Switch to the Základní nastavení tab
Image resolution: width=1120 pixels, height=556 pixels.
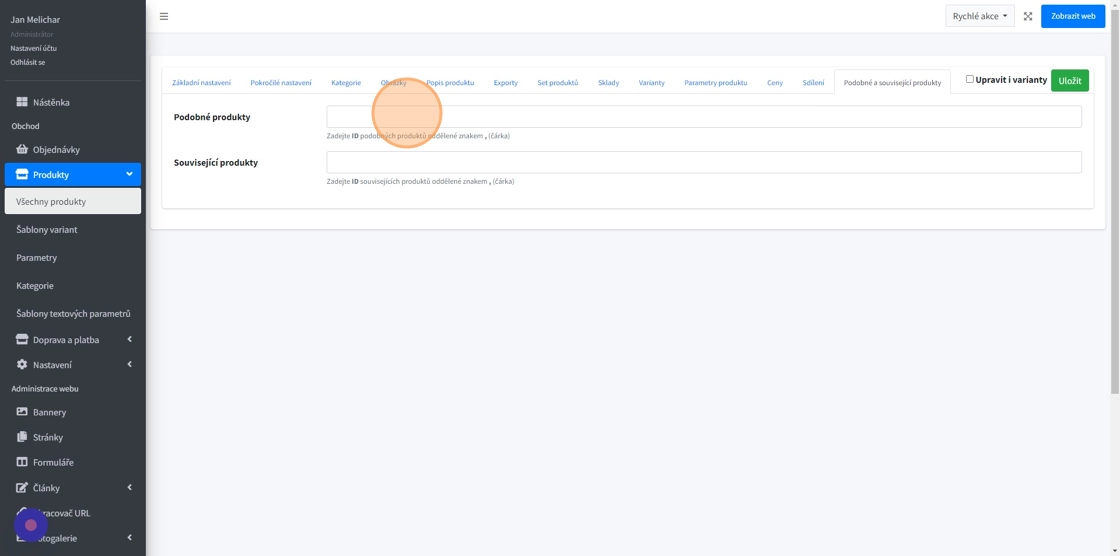point(201,83)
